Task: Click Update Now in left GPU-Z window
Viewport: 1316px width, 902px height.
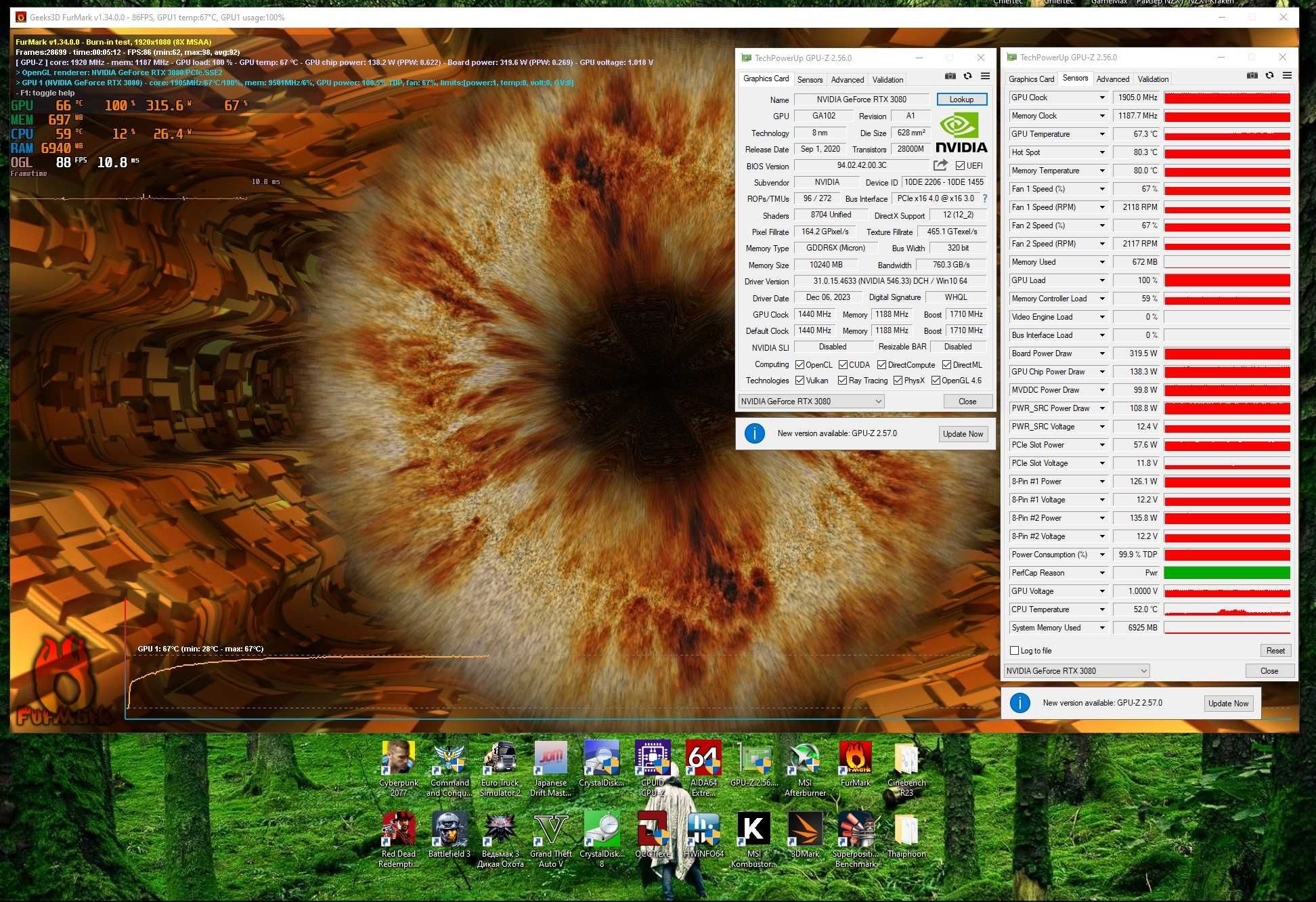Action: (x=963, y=434)
